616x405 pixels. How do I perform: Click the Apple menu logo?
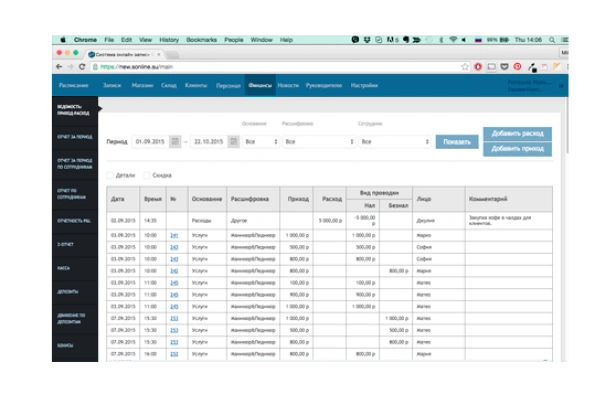(62, 39)
